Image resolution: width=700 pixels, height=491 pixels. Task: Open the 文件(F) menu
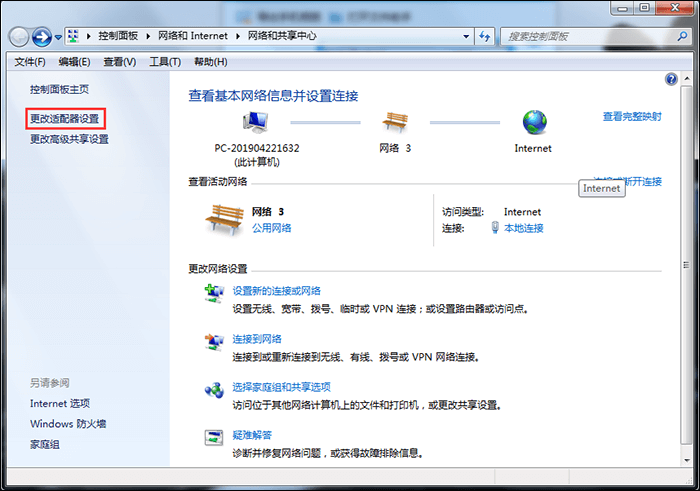point(30,62)
